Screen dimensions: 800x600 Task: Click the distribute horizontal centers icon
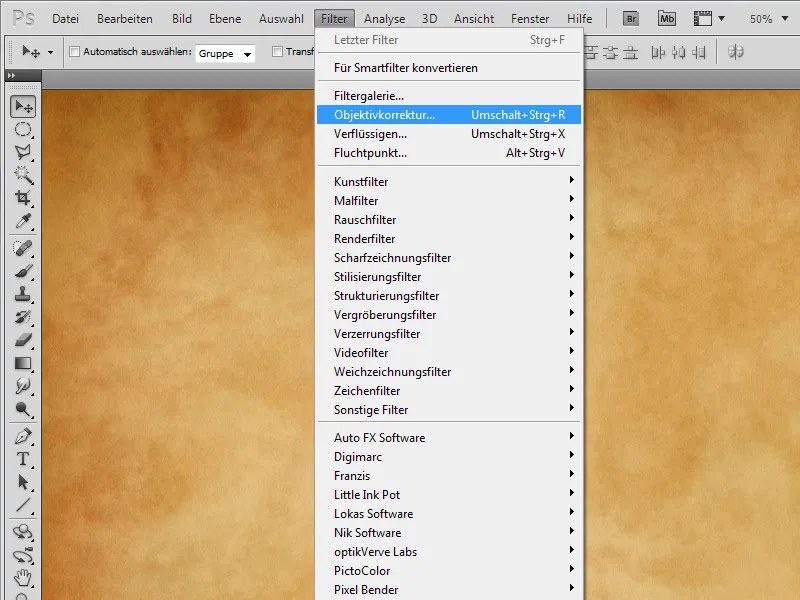[x=678, y=52]
